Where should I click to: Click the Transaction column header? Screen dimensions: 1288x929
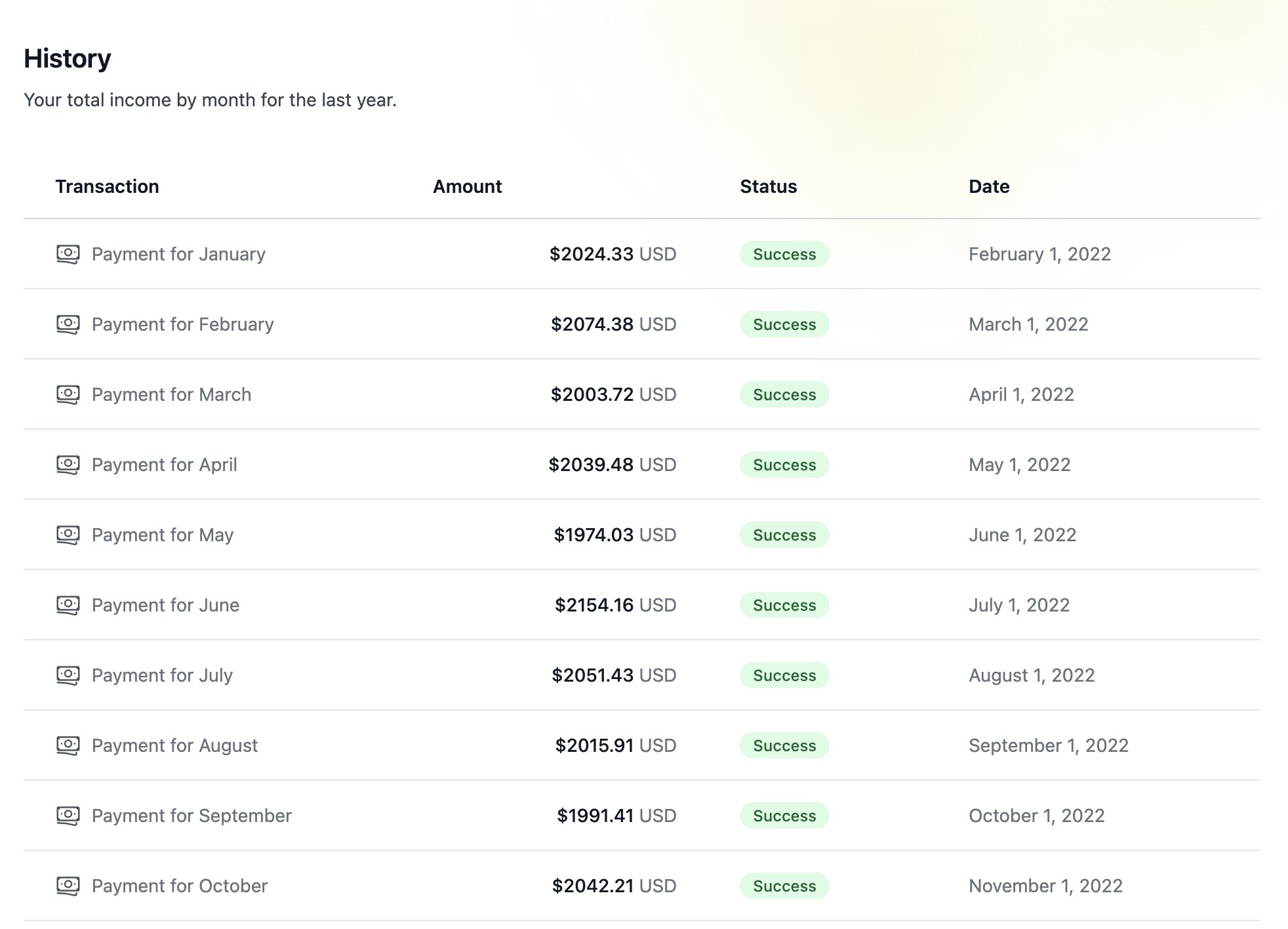tap(107, 186)
